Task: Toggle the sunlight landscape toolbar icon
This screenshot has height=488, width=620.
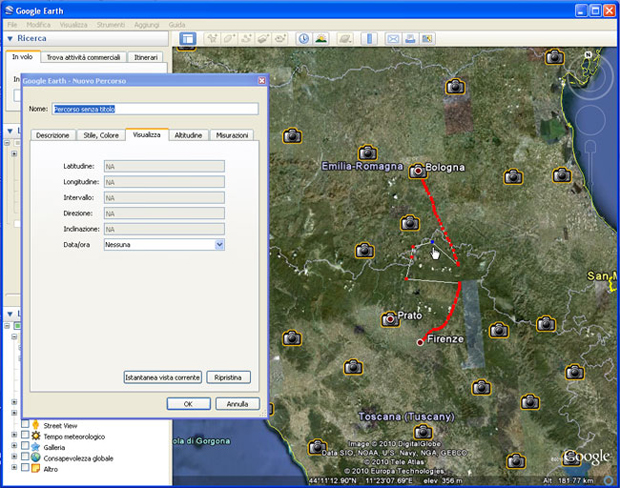Action: [321, 39]
